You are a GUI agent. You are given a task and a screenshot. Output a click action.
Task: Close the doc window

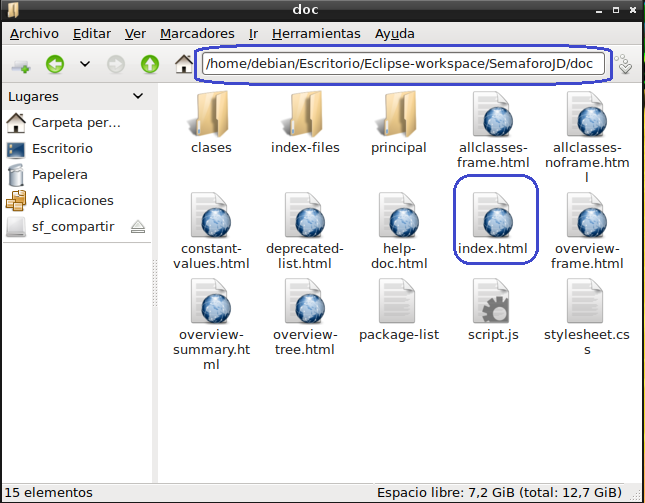633,10
